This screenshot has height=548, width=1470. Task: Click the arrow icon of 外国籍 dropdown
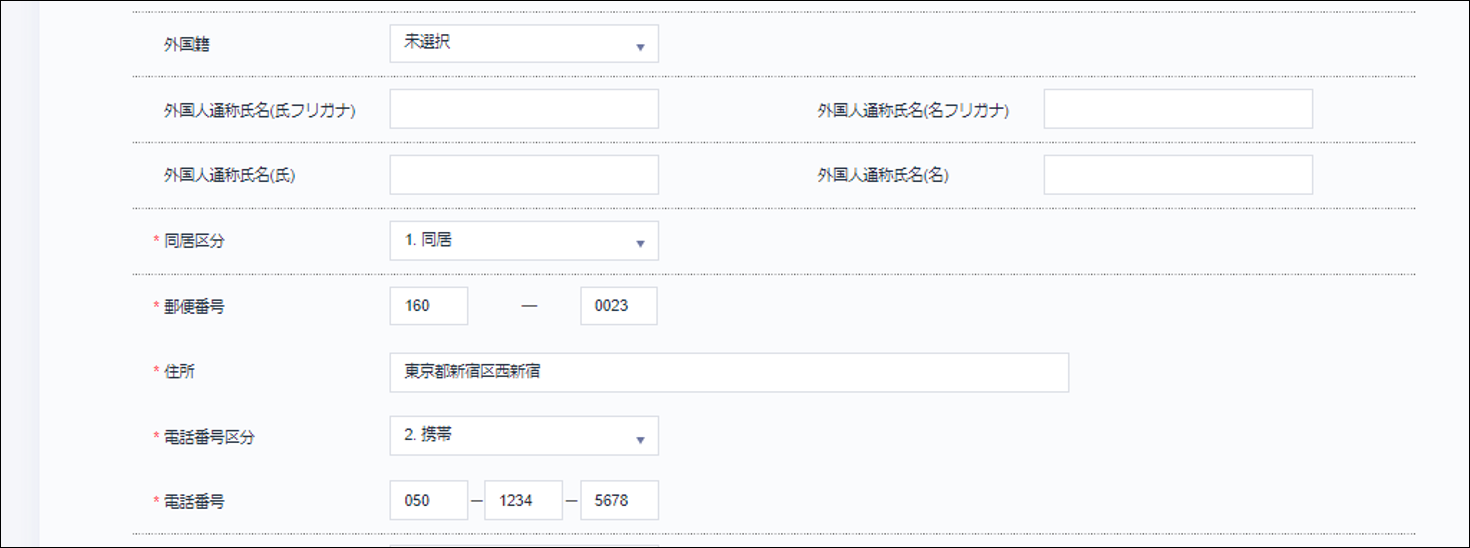640,47
